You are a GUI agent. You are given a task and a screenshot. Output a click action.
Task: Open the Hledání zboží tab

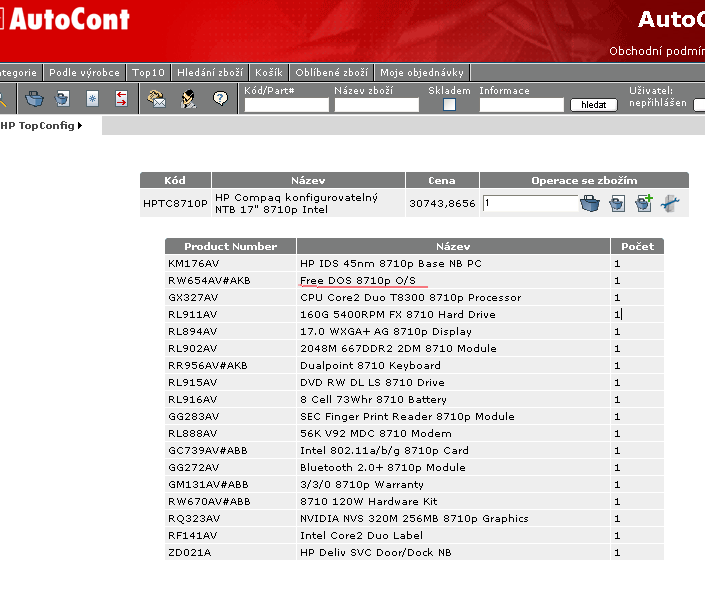point(210,72)
